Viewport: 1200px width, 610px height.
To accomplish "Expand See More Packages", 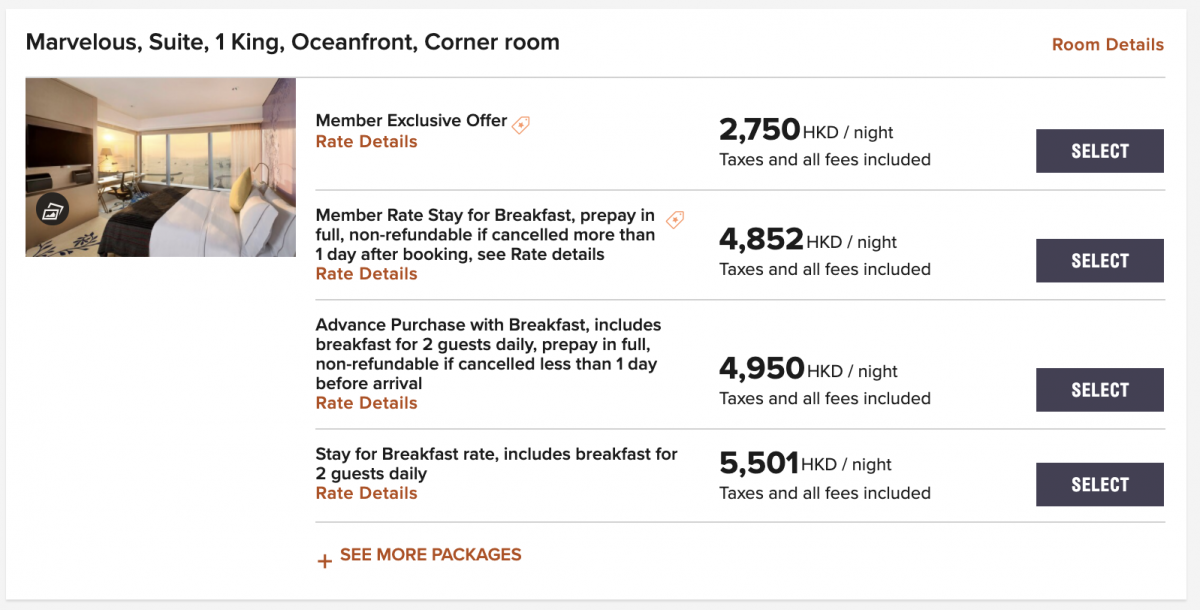I will pos(431,554).
